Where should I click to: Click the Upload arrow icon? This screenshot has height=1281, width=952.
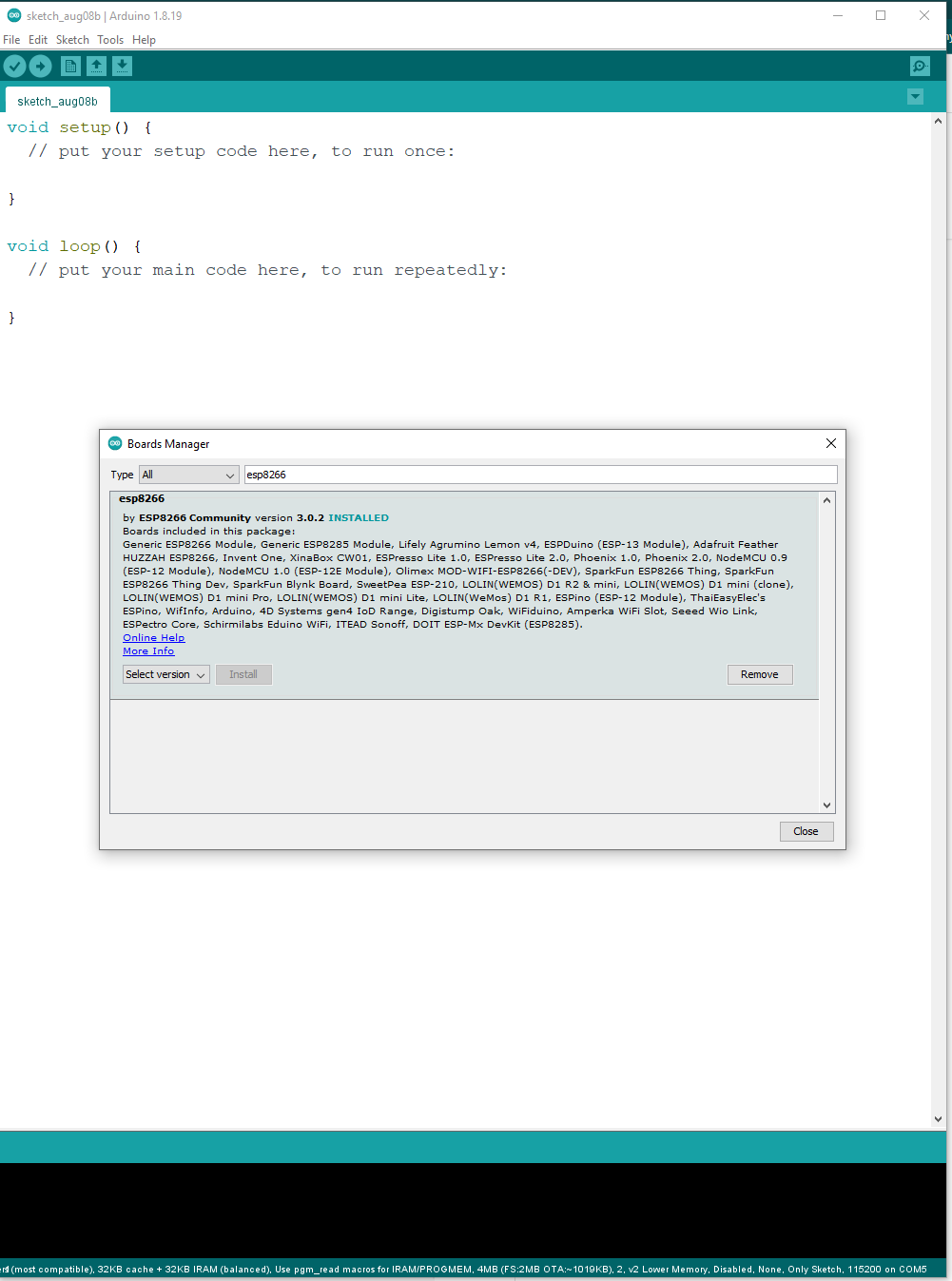click(40, 66)
